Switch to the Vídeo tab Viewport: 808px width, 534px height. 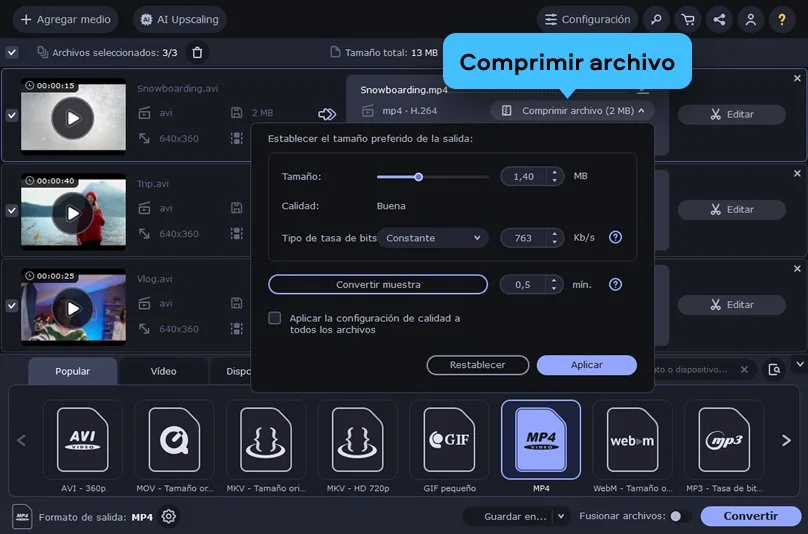(x=163, y=371)
